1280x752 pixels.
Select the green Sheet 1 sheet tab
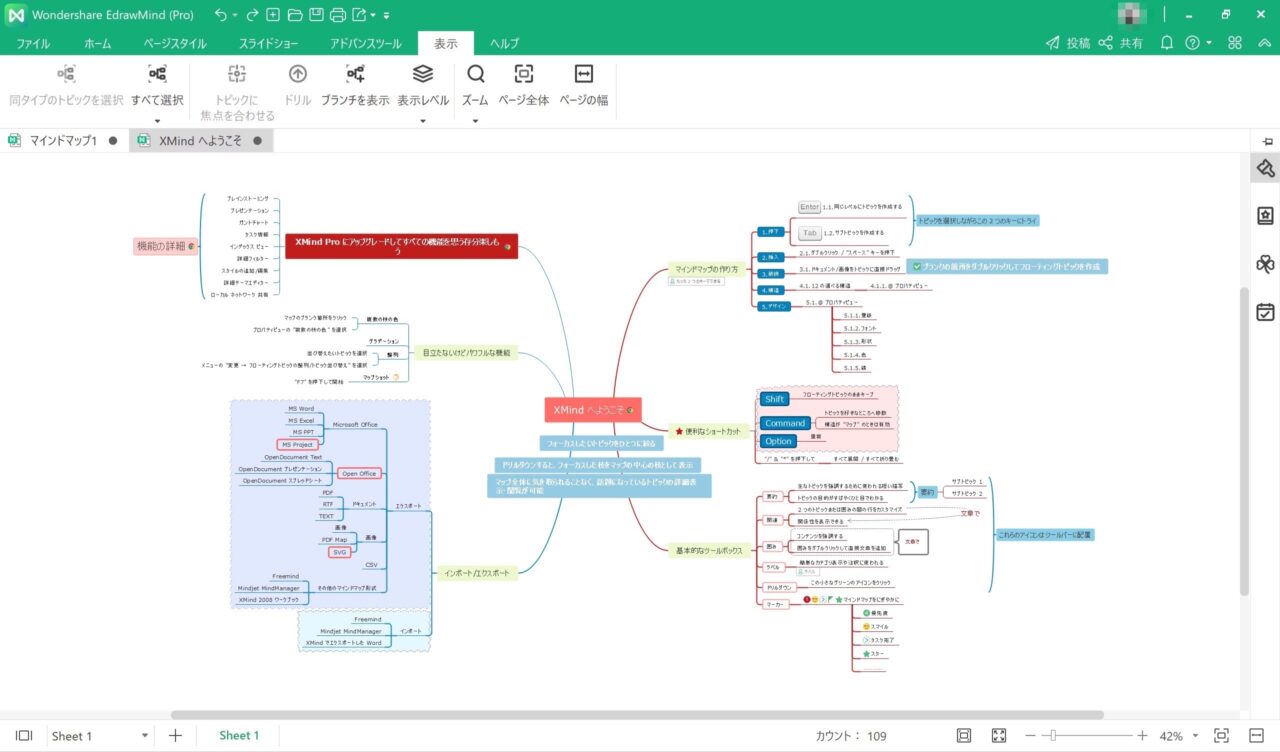pyautogui.click(x=239, y=736)
